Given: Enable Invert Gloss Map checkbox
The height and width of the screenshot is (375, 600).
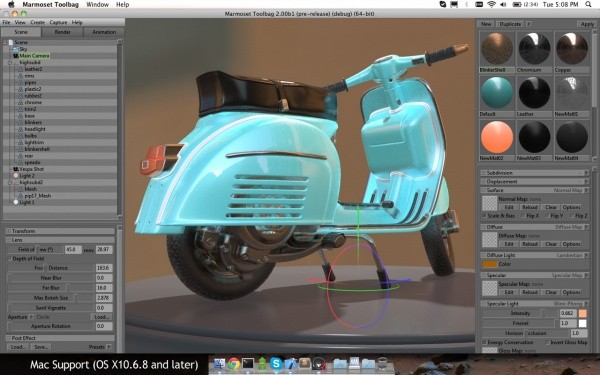Looking at the screenshot, I should tap(547, 342).
